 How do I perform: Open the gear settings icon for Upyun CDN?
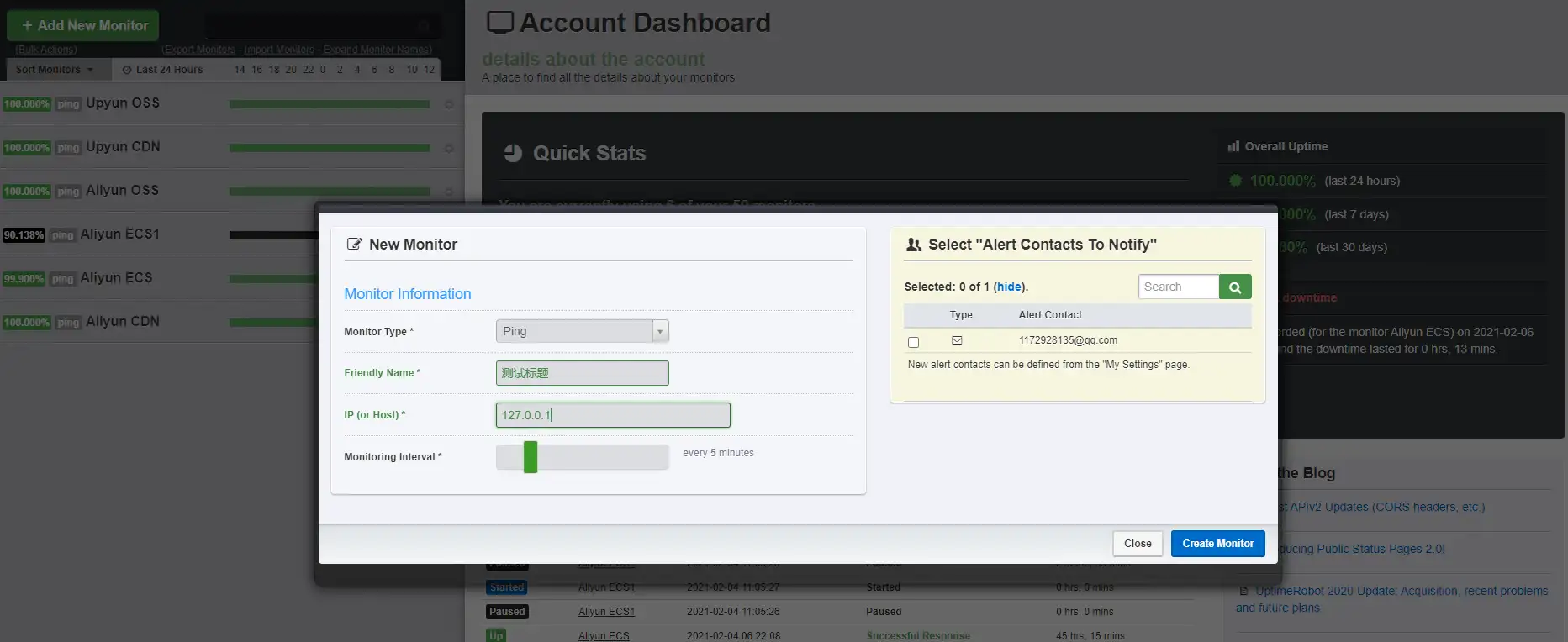449,148
